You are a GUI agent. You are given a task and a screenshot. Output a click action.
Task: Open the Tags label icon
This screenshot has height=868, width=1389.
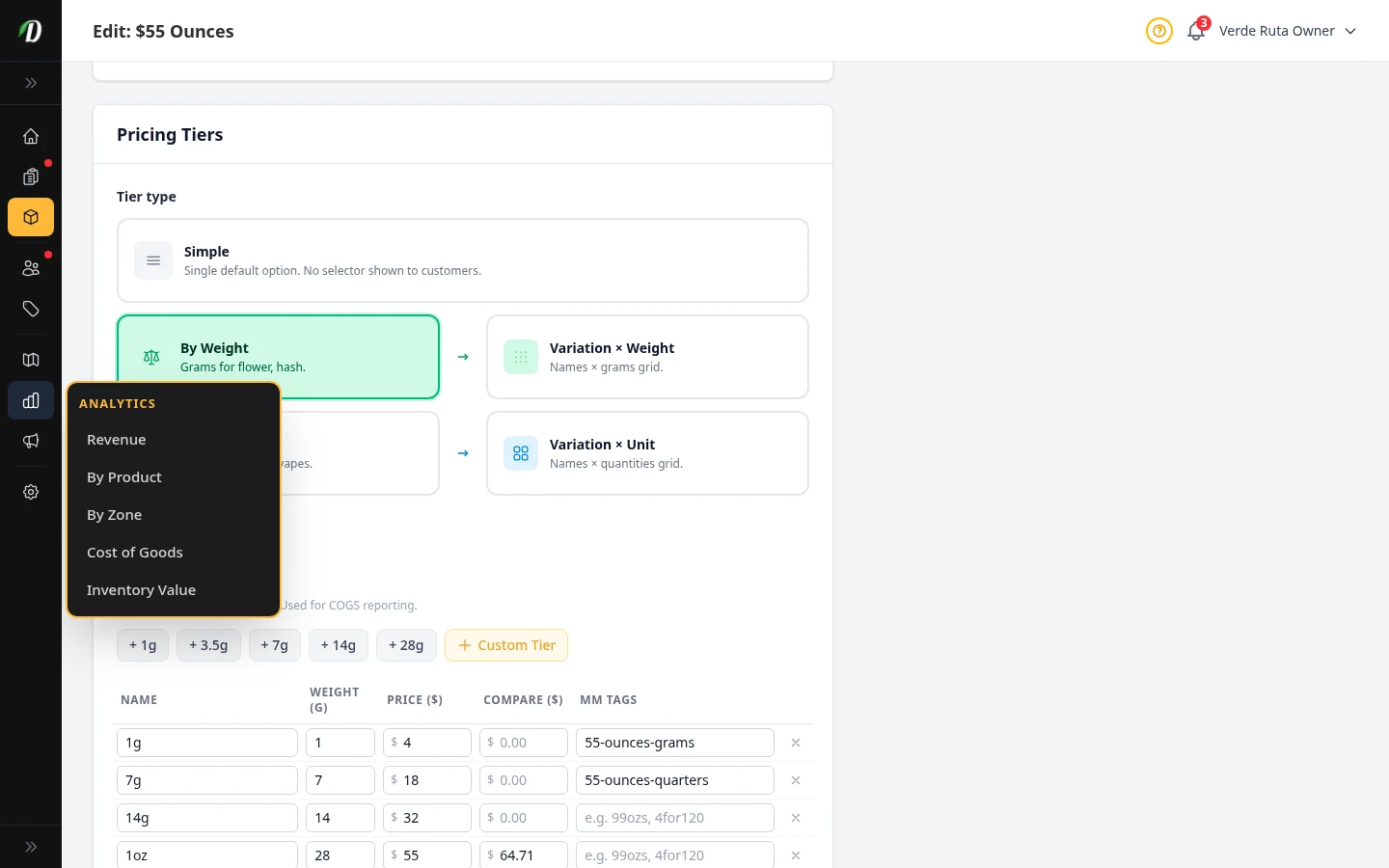(x=31, y=309)
